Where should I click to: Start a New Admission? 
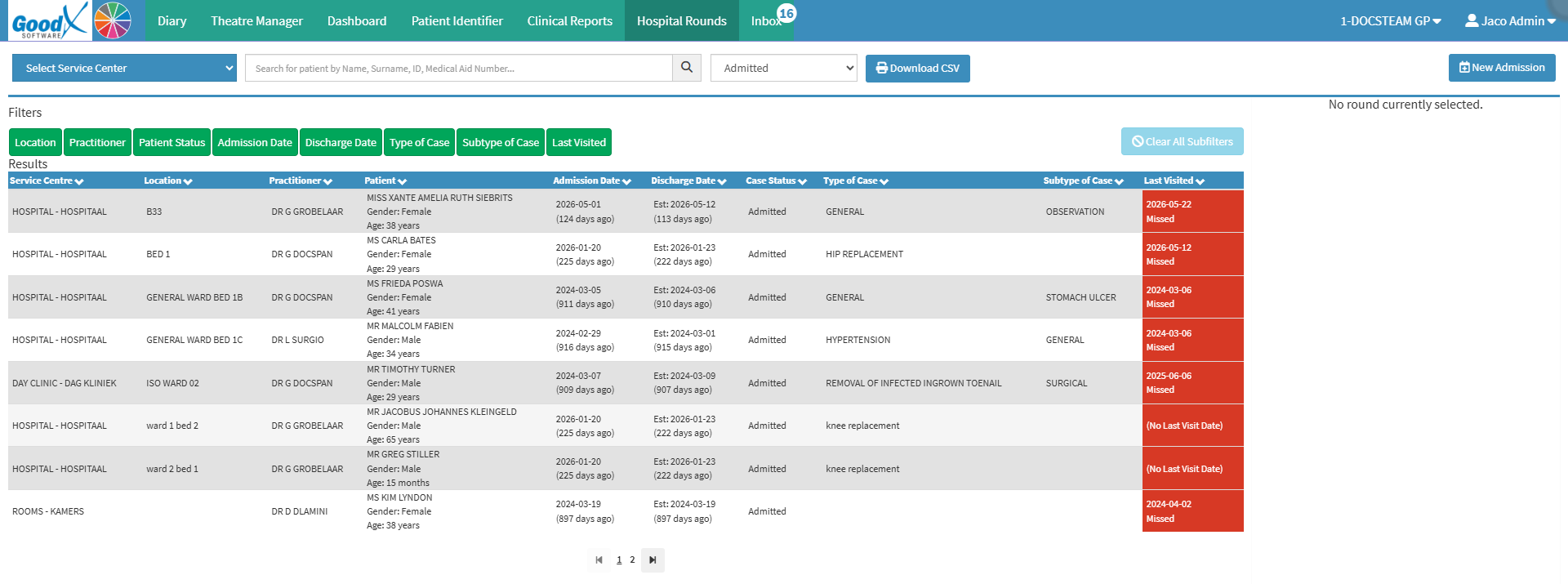click(x=1502, y=68)
